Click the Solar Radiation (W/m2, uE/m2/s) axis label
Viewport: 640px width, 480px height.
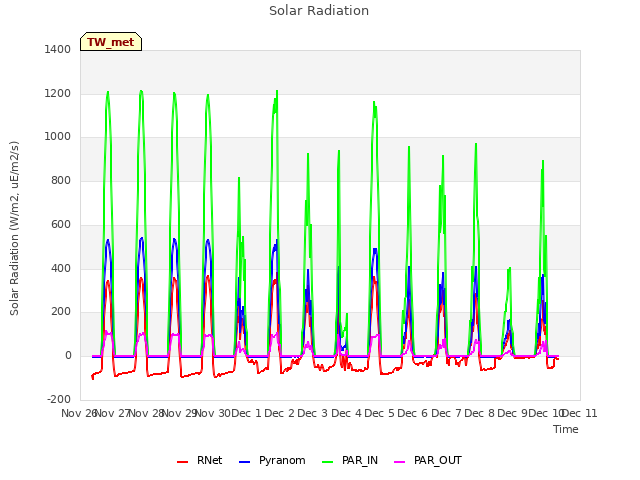pos(14,228)
